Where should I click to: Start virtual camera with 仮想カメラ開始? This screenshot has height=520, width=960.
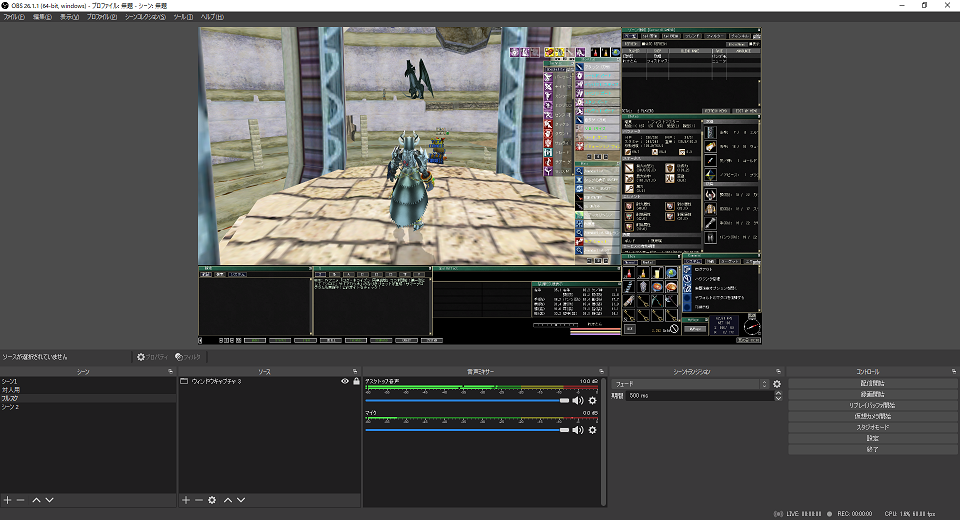(x=872, y=416)
